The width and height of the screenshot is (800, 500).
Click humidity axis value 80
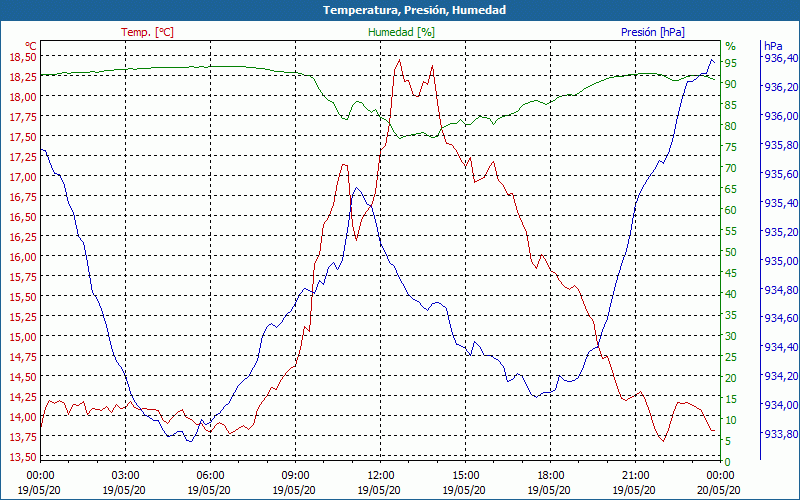pos(731,126)
